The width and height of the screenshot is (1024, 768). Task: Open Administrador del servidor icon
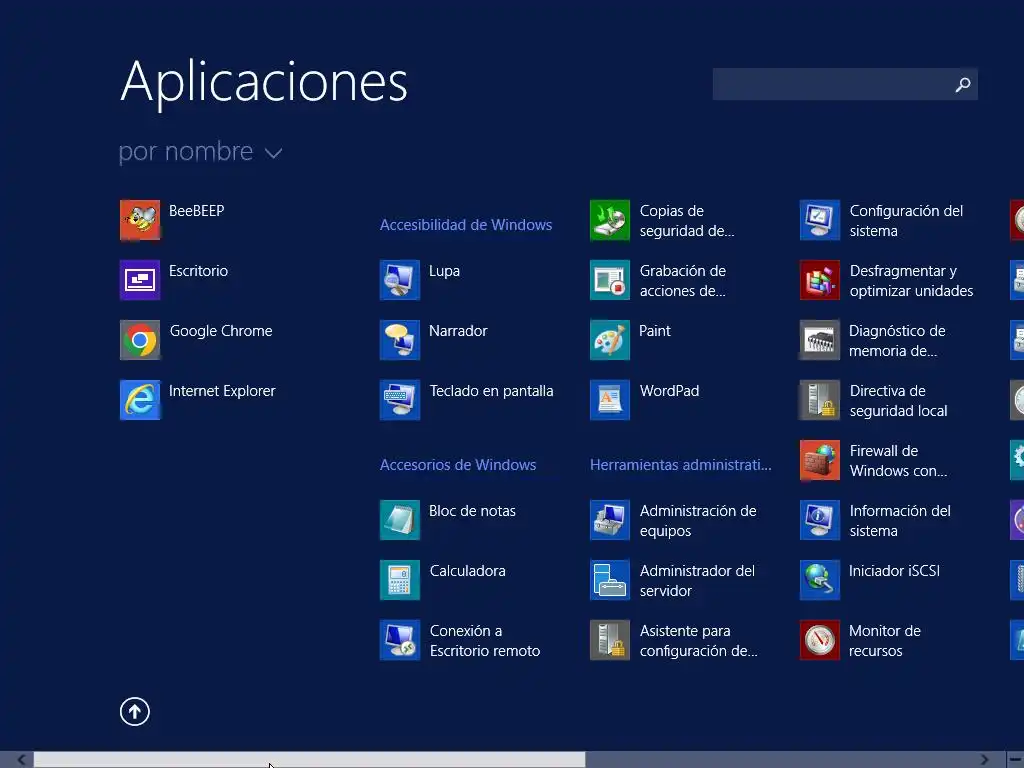coord(610,581)
